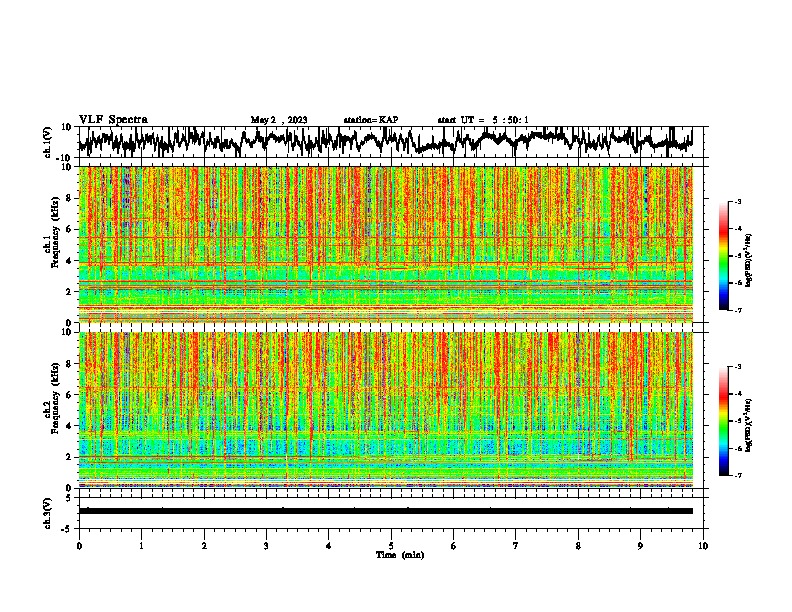Click the ch.3(V) axis label
Screen dimensions: 792x612
[48, 513]
